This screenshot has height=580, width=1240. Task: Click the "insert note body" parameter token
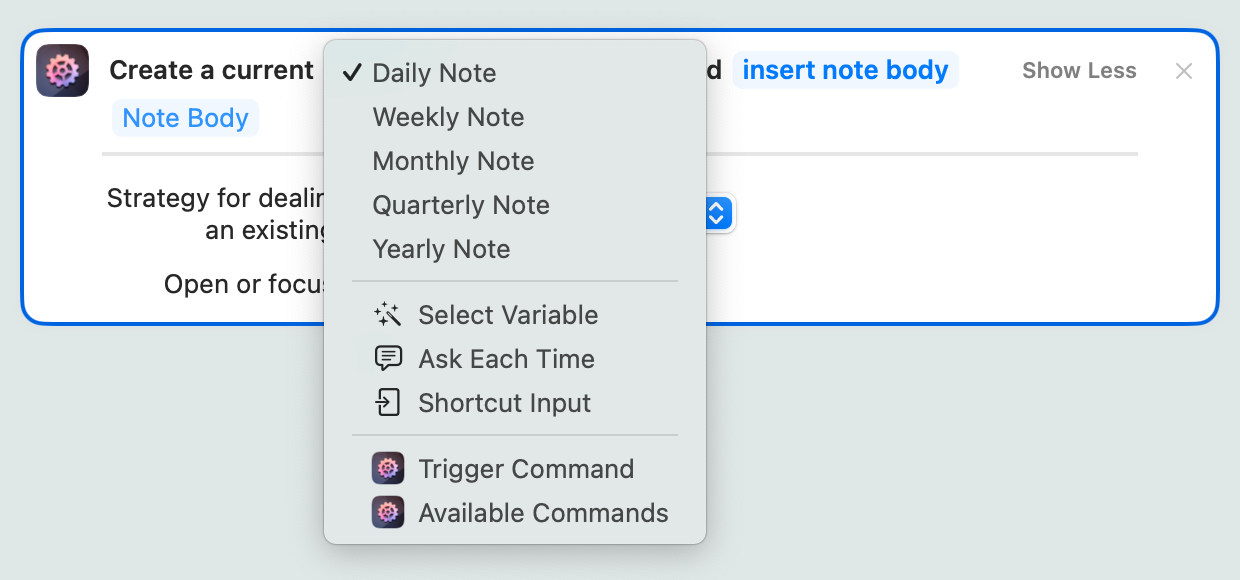point(845,71)
